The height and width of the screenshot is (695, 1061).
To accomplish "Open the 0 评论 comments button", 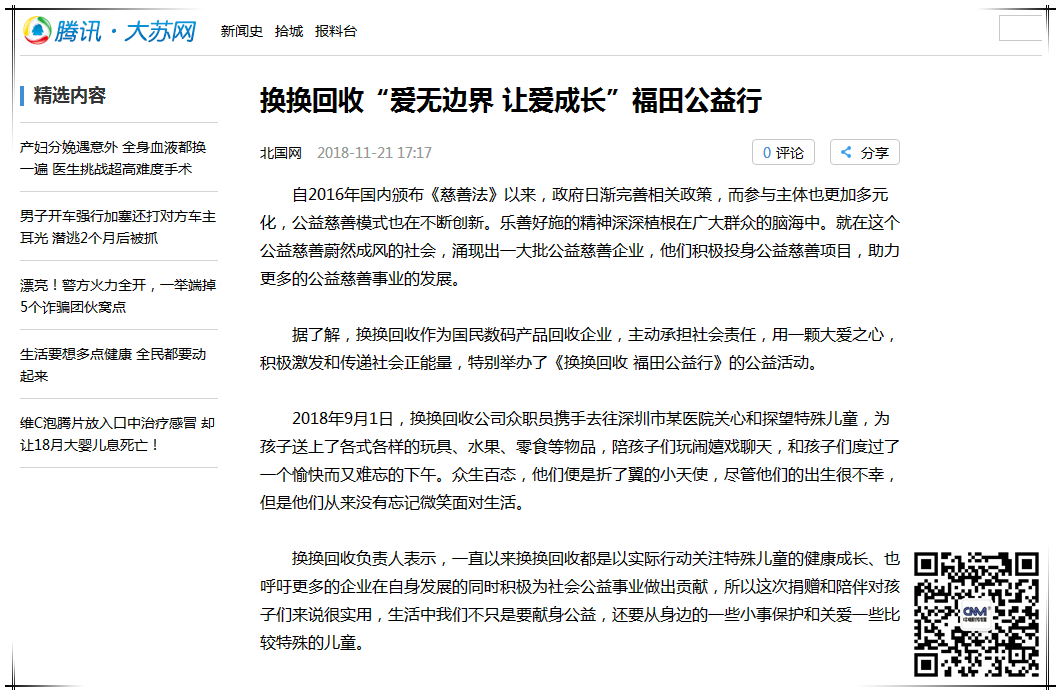I will tap(783, 152).
